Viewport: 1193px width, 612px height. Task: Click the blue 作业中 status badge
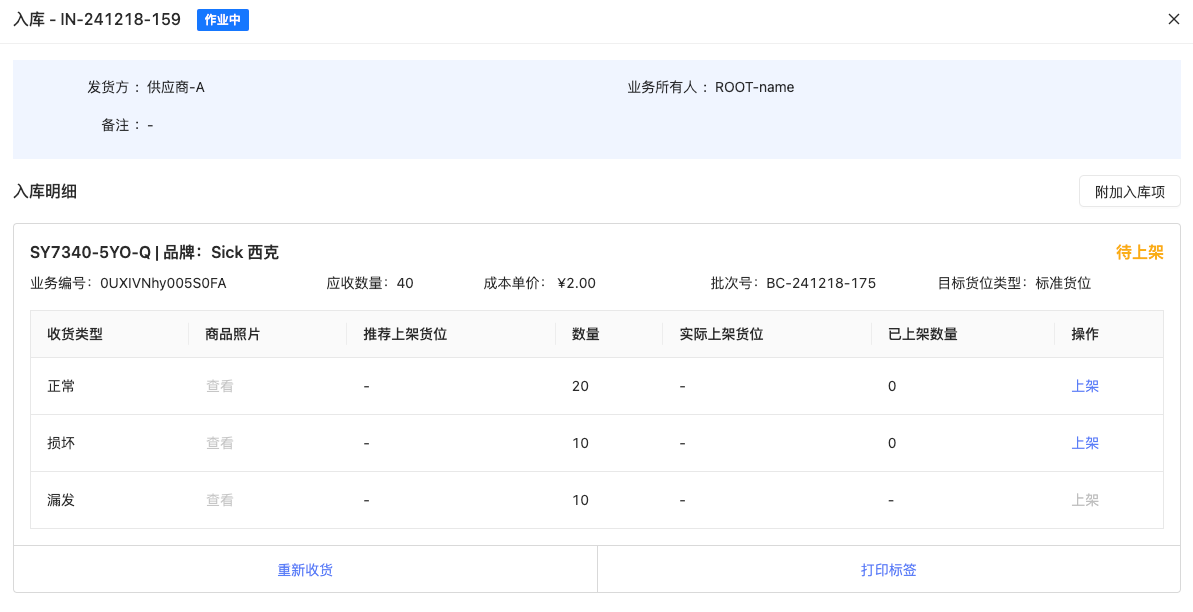(222, 20)
